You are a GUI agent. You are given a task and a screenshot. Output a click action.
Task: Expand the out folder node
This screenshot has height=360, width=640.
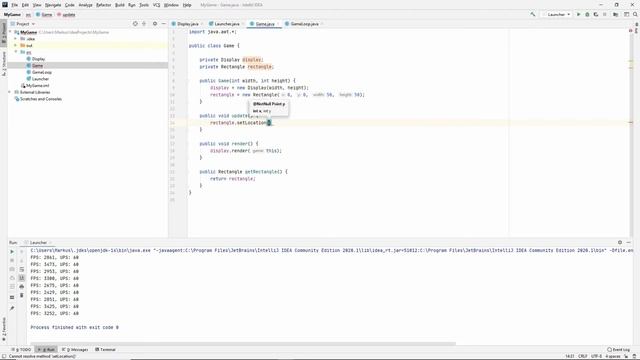coord(16,45)
